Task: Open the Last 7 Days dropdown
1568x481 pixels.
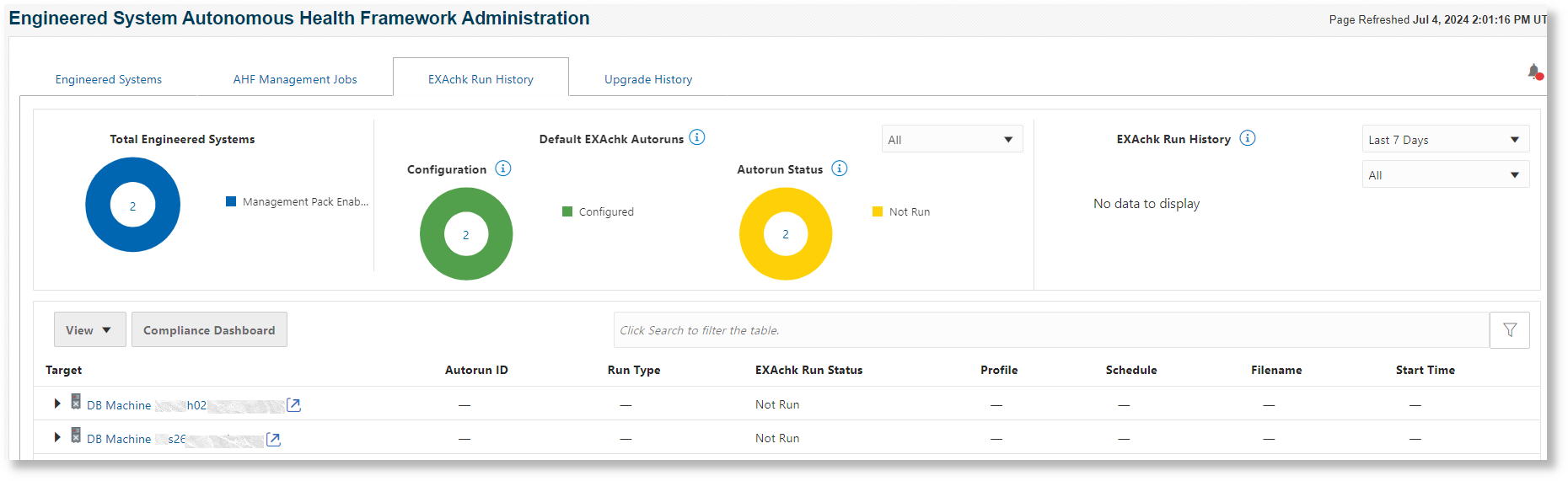Action: point(1446,140)
